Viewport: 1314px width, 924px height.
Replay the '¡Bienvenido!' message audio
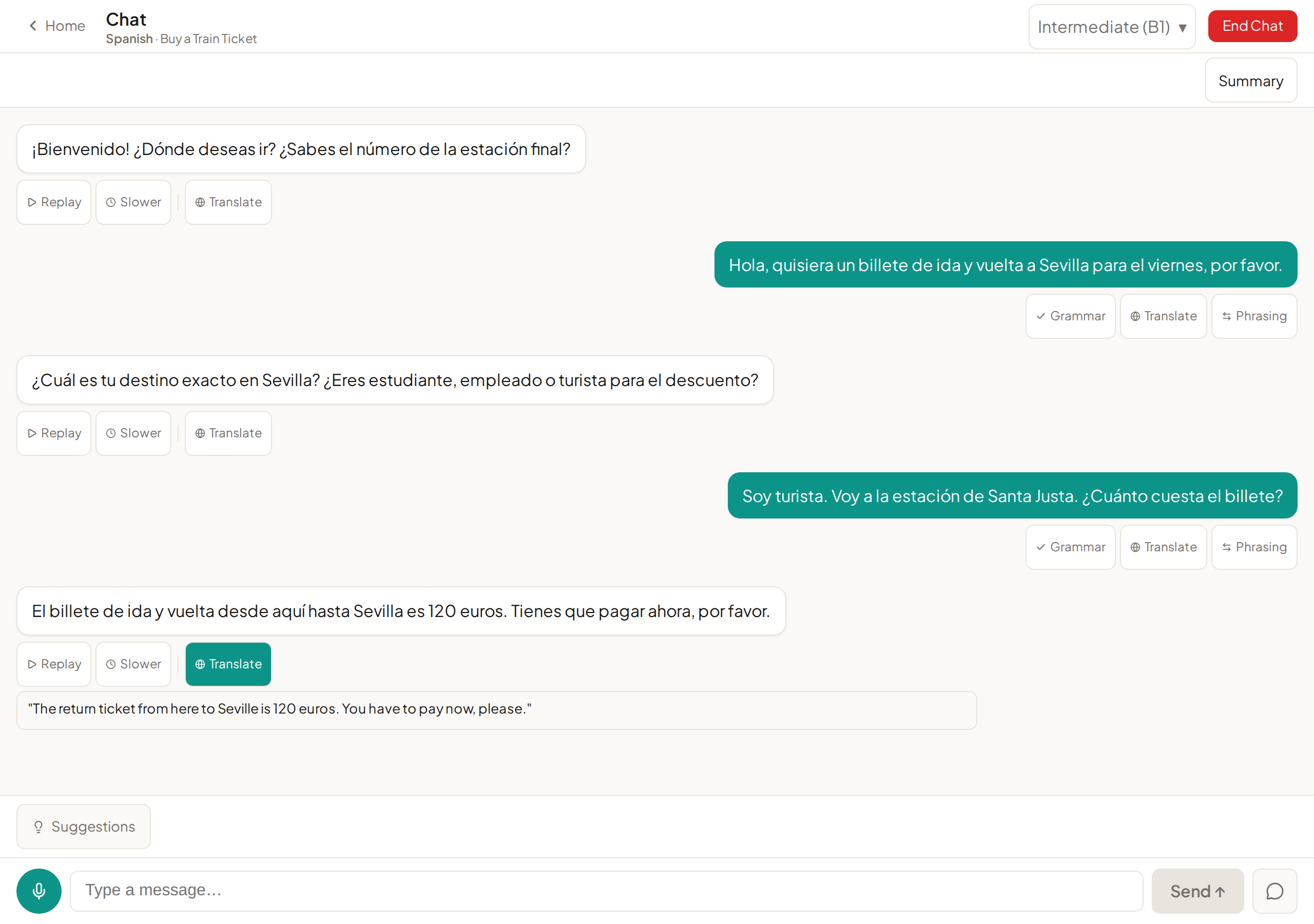(54, 202)
